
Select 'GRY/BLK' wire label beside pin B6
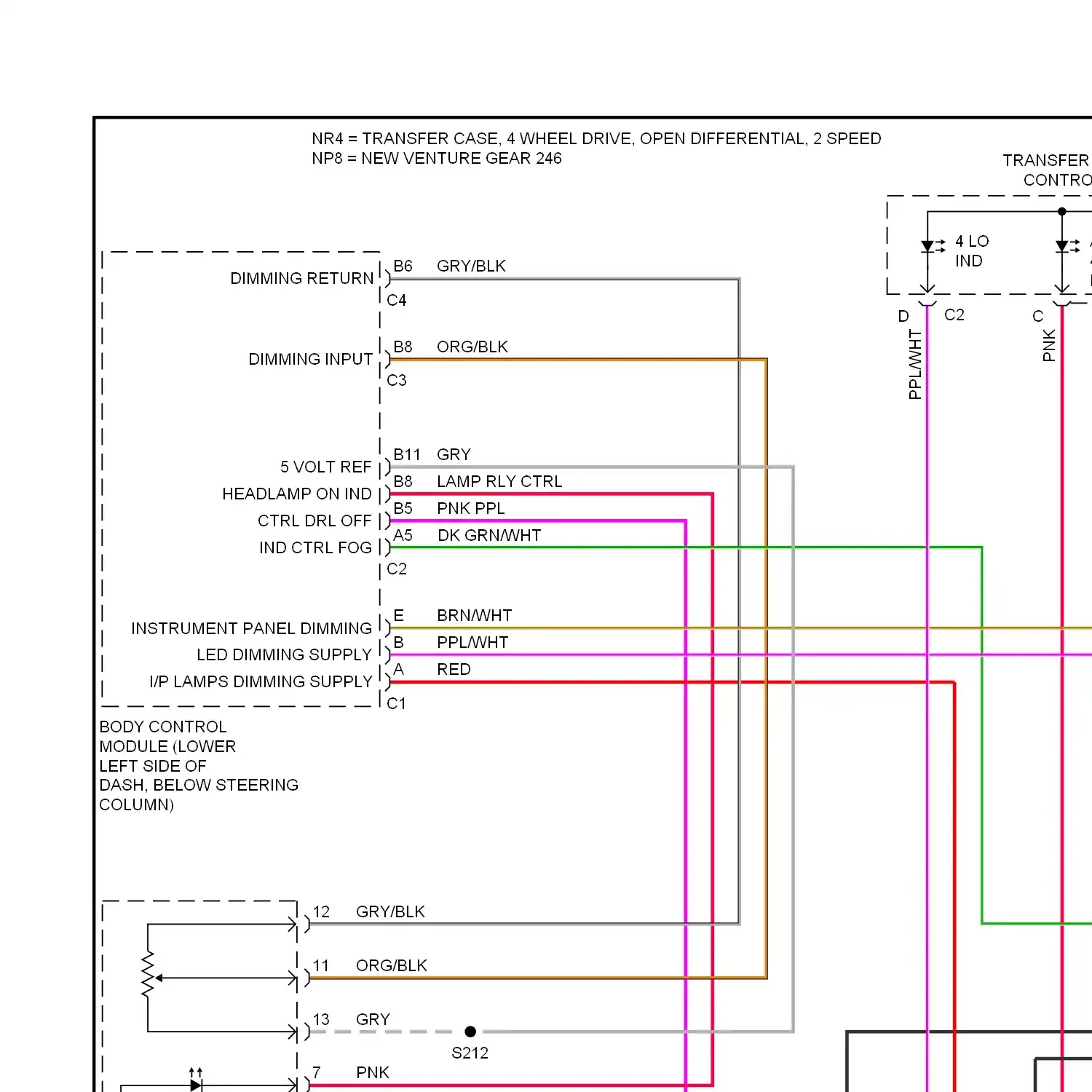(471, 266)
